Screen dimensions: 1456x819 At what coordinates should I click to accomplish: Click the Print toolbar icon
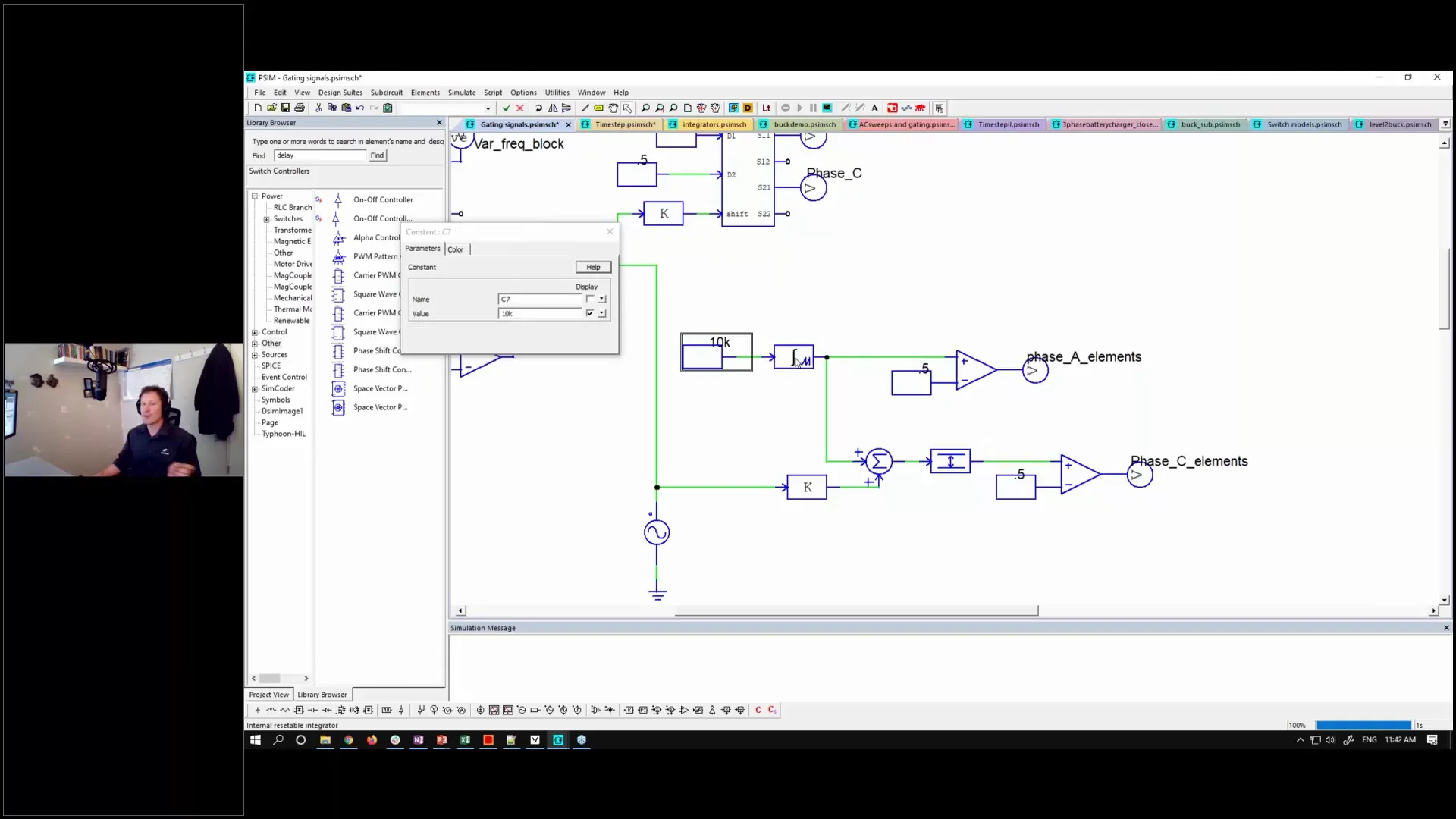click(300, 108)
